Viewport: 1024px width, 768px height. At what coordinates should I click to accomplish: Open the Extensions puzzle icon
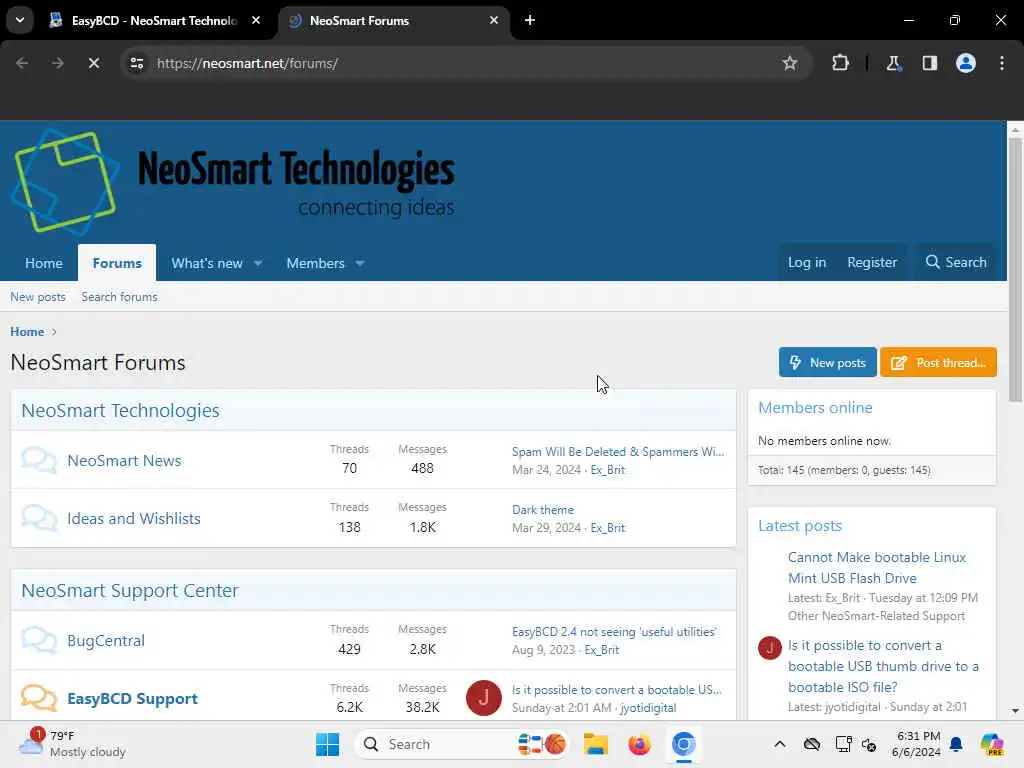840,63
